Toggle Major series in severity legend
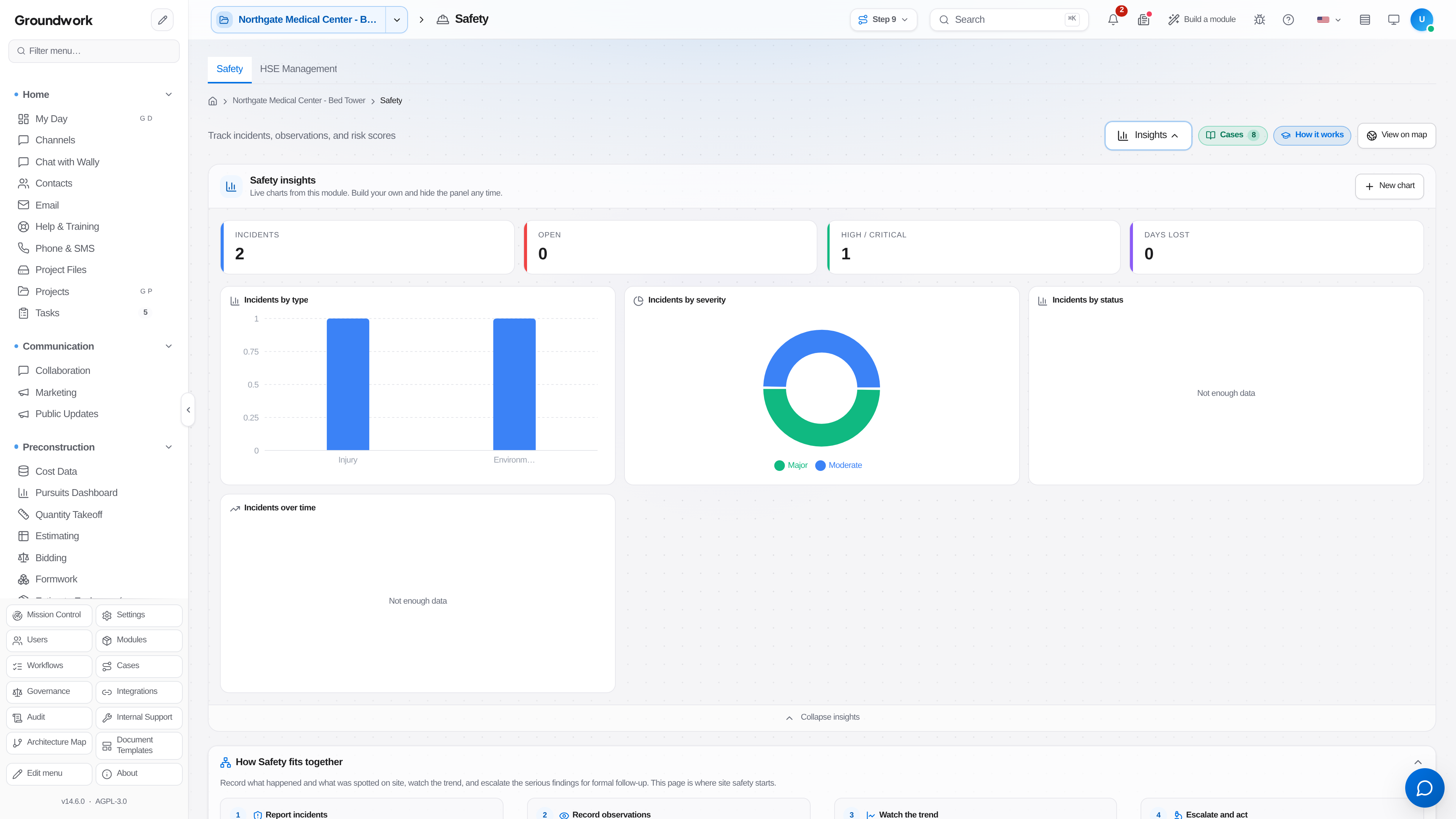The image size is (1456, 819). 791,465
